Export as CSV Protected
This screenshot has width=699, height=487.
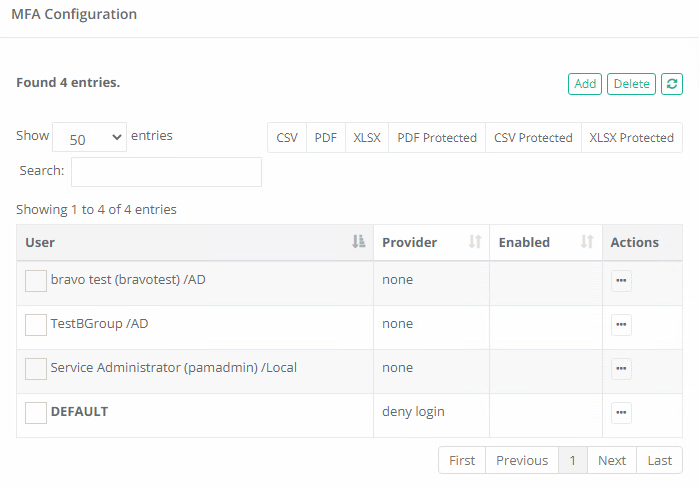[x=533, y=138]
